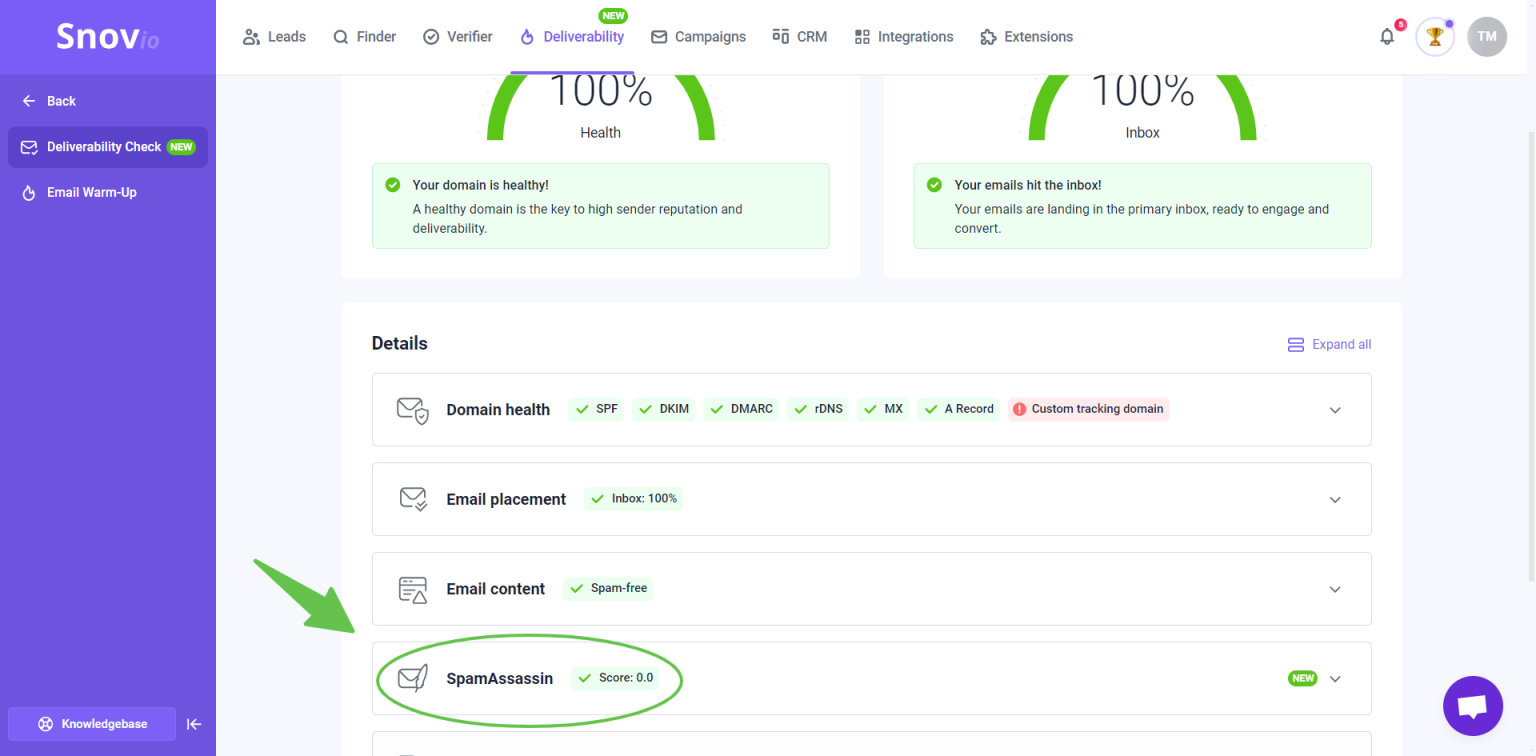Click the NEW badge in SpamAssassin row
The height and width of the screenshot is (756, 1536).
(1303, 678)
